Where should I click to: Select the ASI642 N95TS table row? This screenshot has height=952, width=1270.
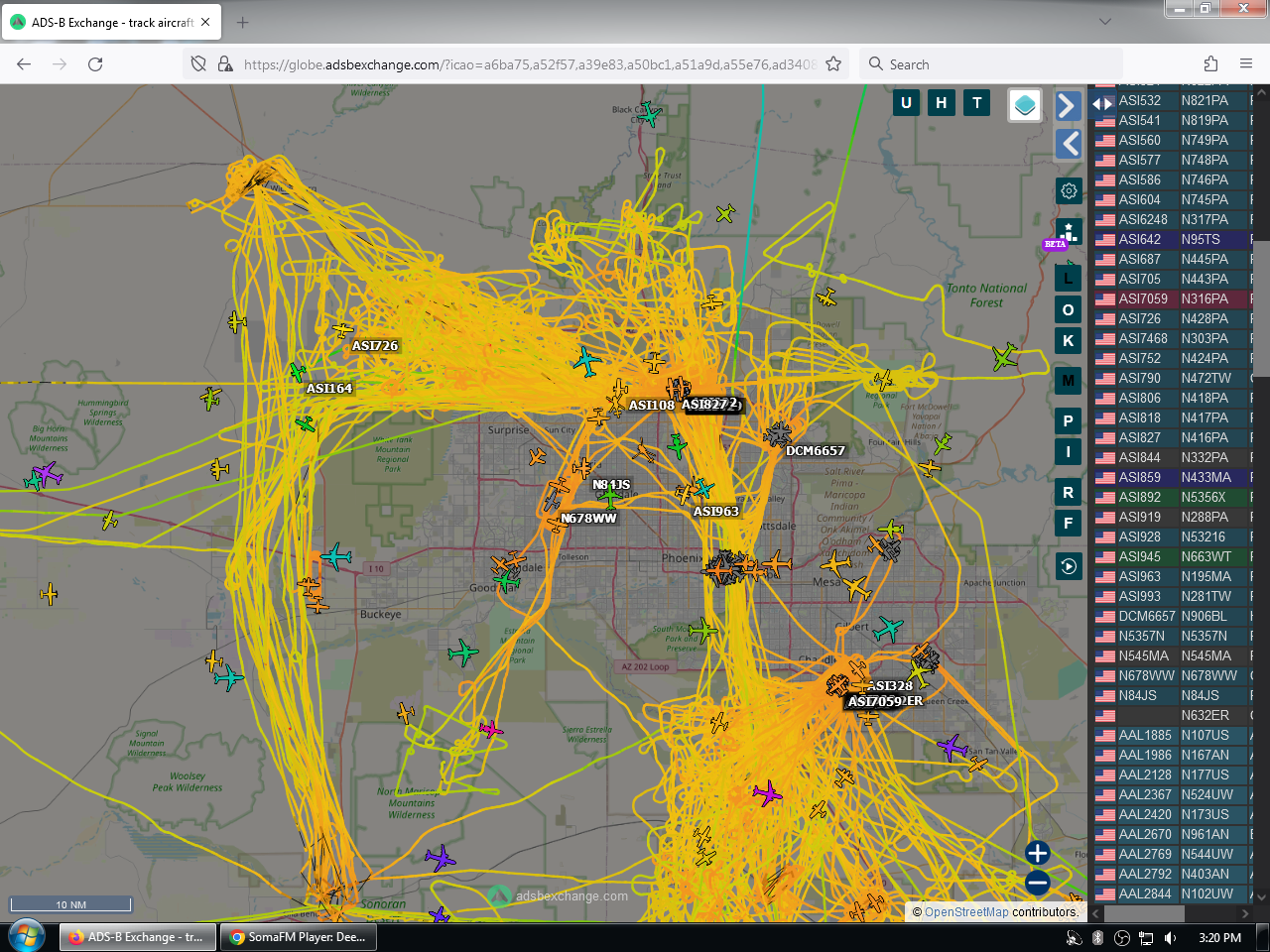[1173, 239]
